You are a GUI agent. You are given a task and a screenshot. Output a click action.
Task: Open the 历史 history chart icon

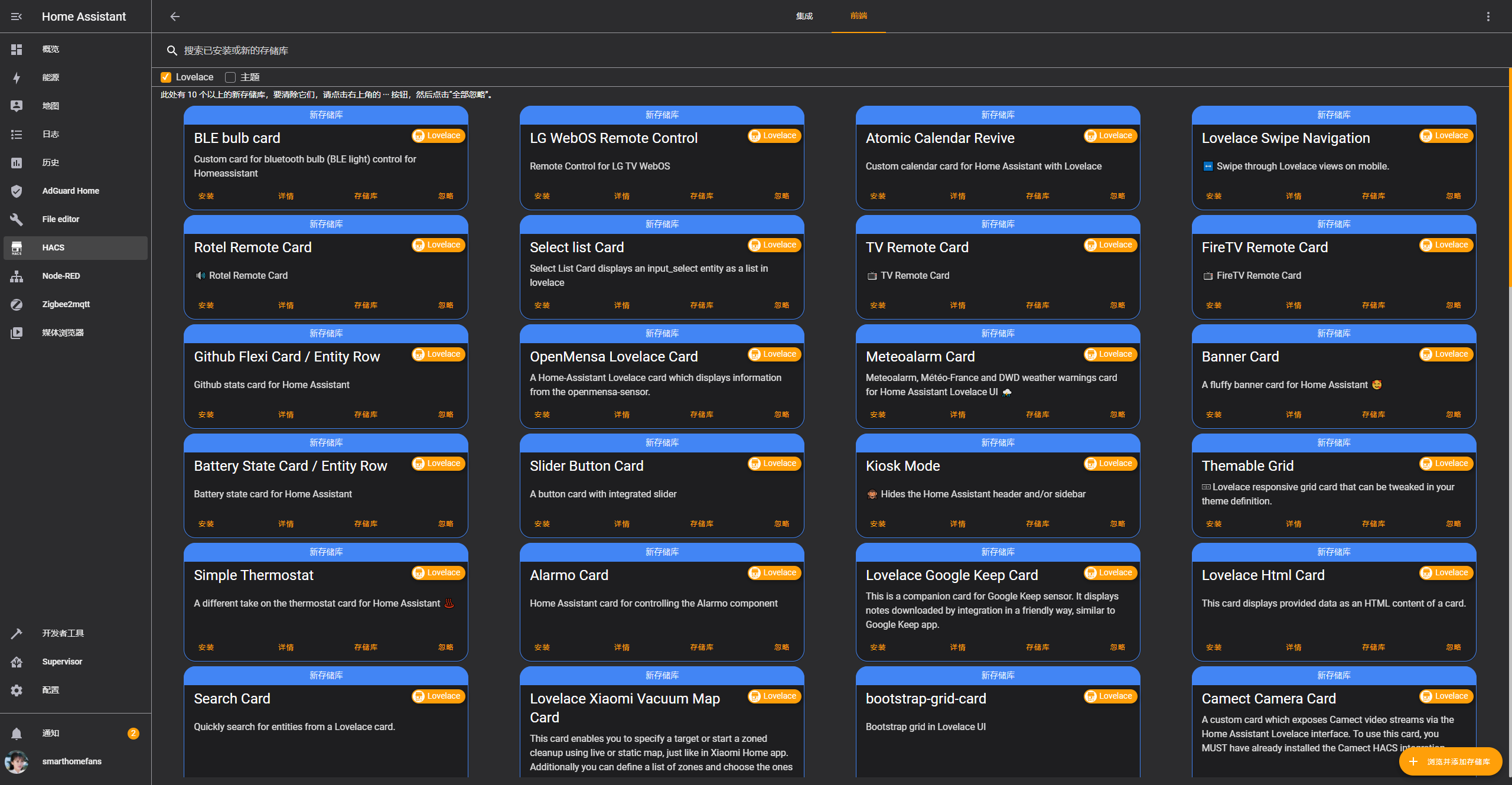[x=17, y=162]
